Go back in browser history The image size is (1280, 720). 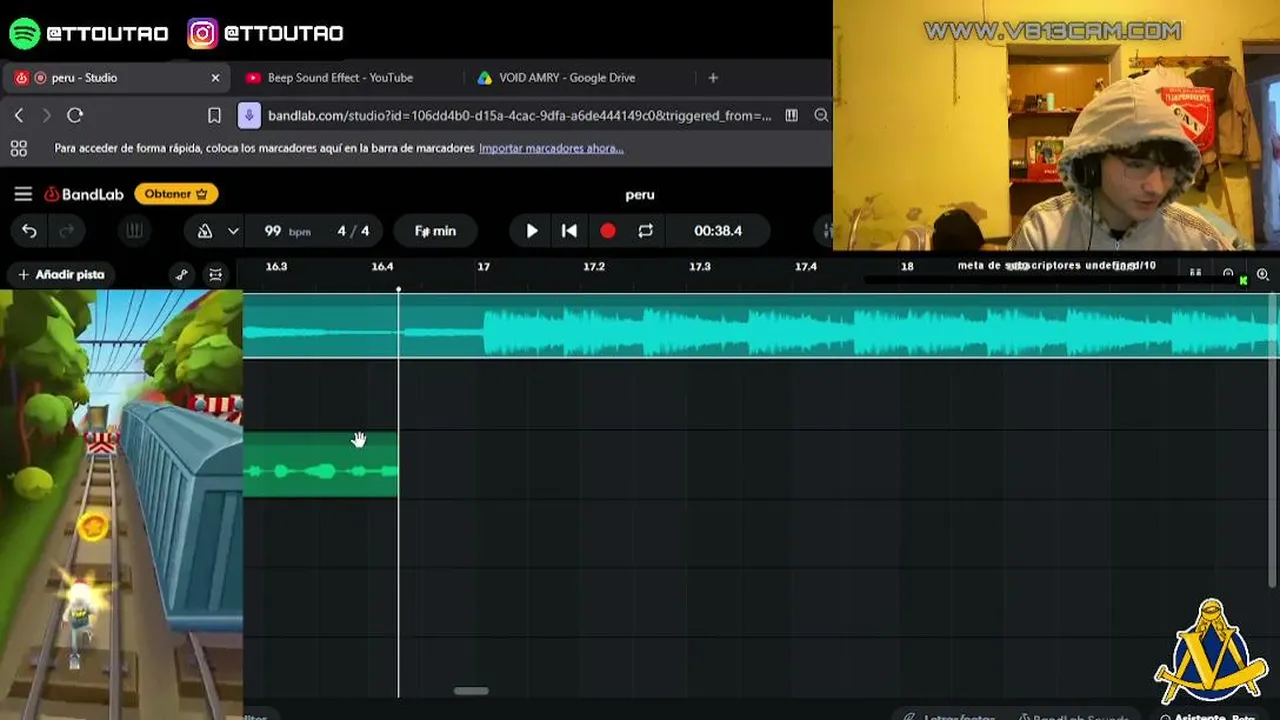pos(19,116)
